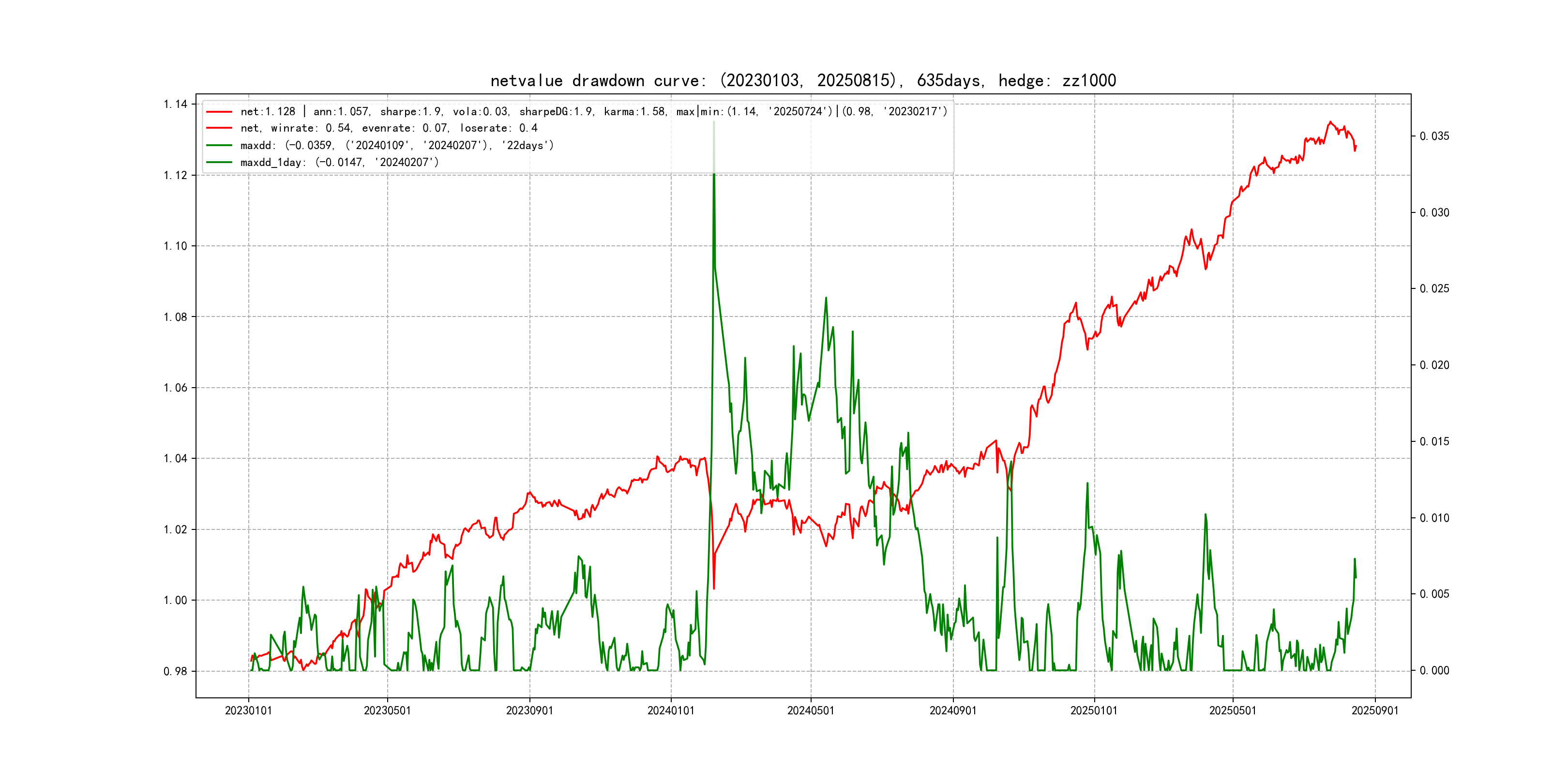Viewport: 1568px width, 784px height.
Task: Click the 0.020 right axis tick label
Action: tap(1434, 365)
